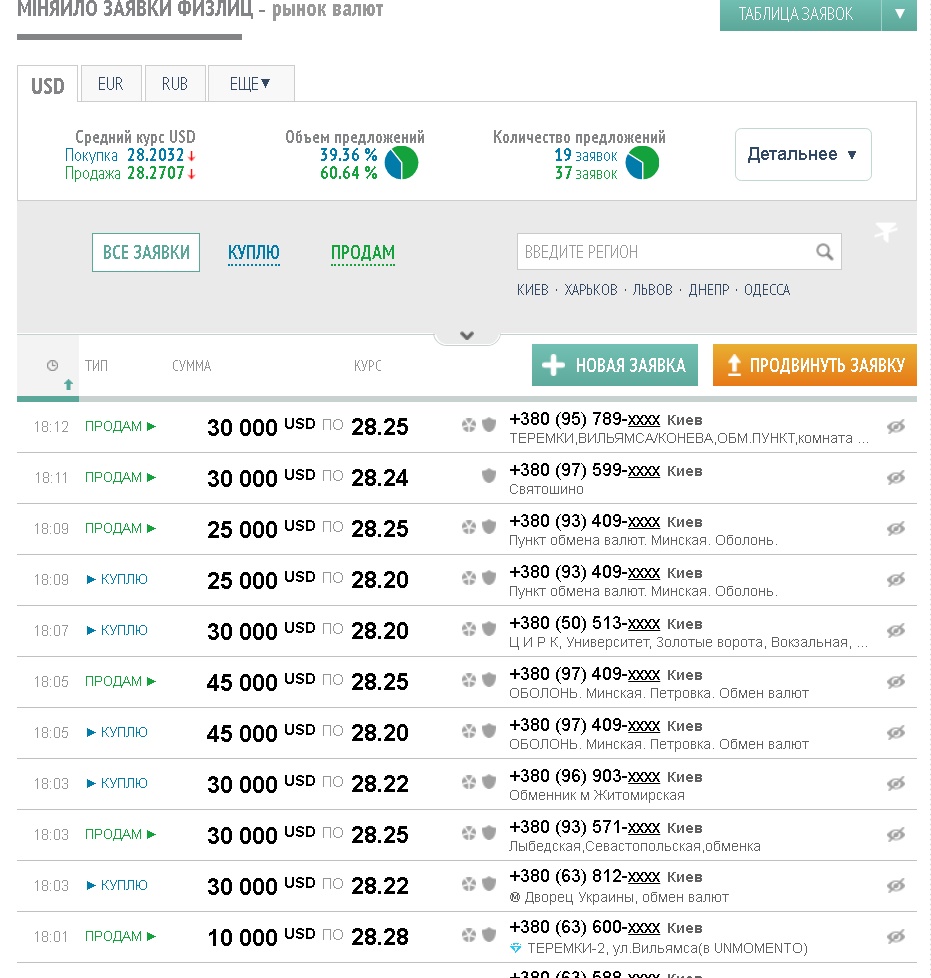Viewport: 931px width, 978px height.
Task: Open the ЕЩЕ currency dropdown
Action: point(251,84)
